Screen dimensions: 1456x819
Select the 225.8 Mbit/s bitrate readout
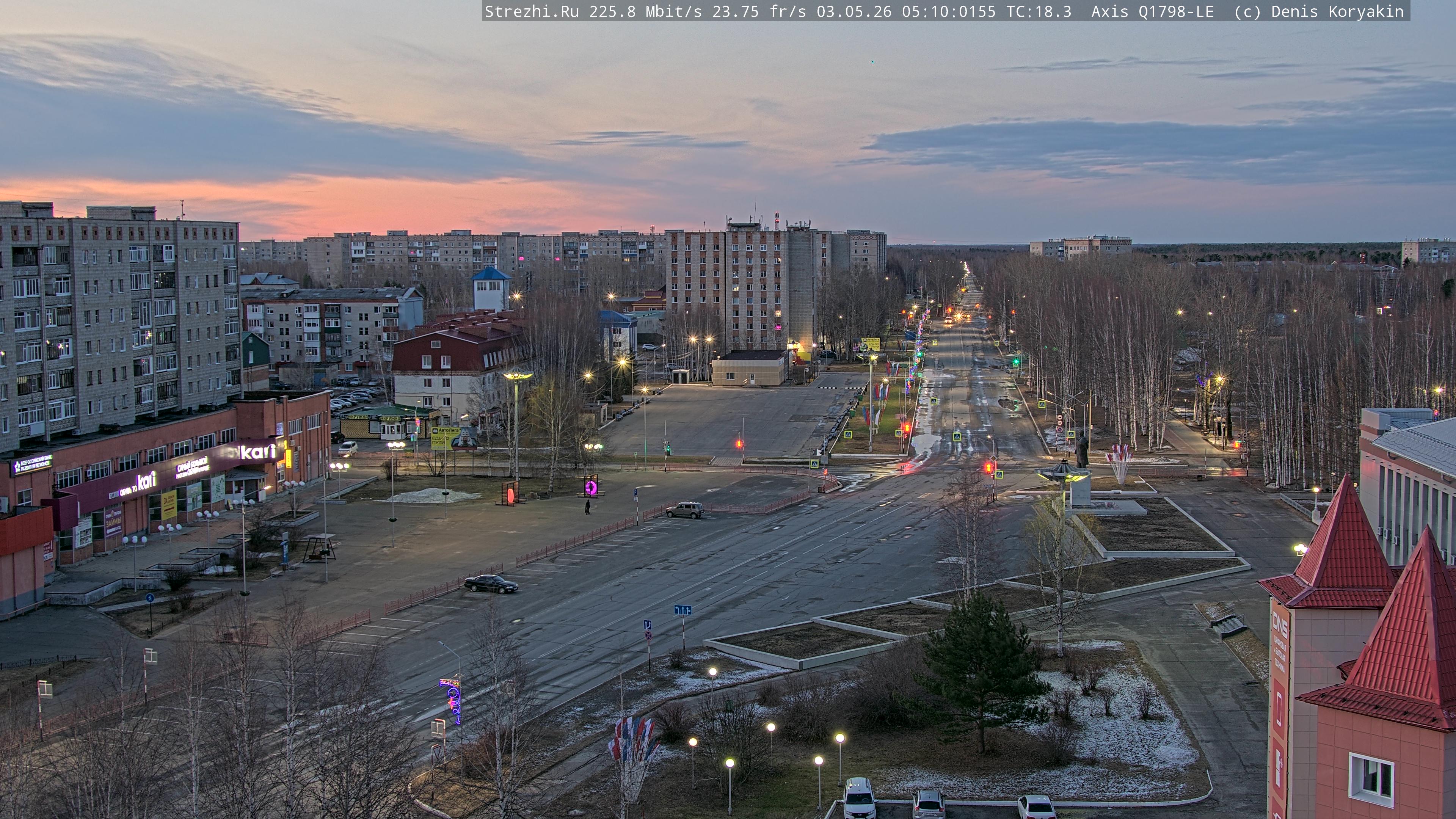pos(645,12)
